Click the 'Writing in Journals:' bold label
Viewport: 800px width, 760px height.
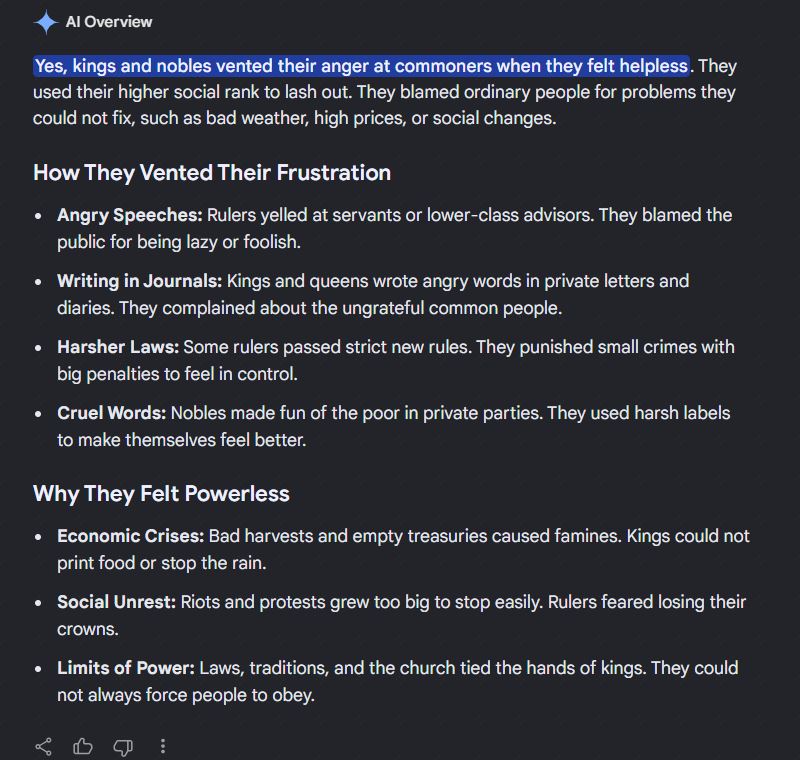tap(139, 281)
